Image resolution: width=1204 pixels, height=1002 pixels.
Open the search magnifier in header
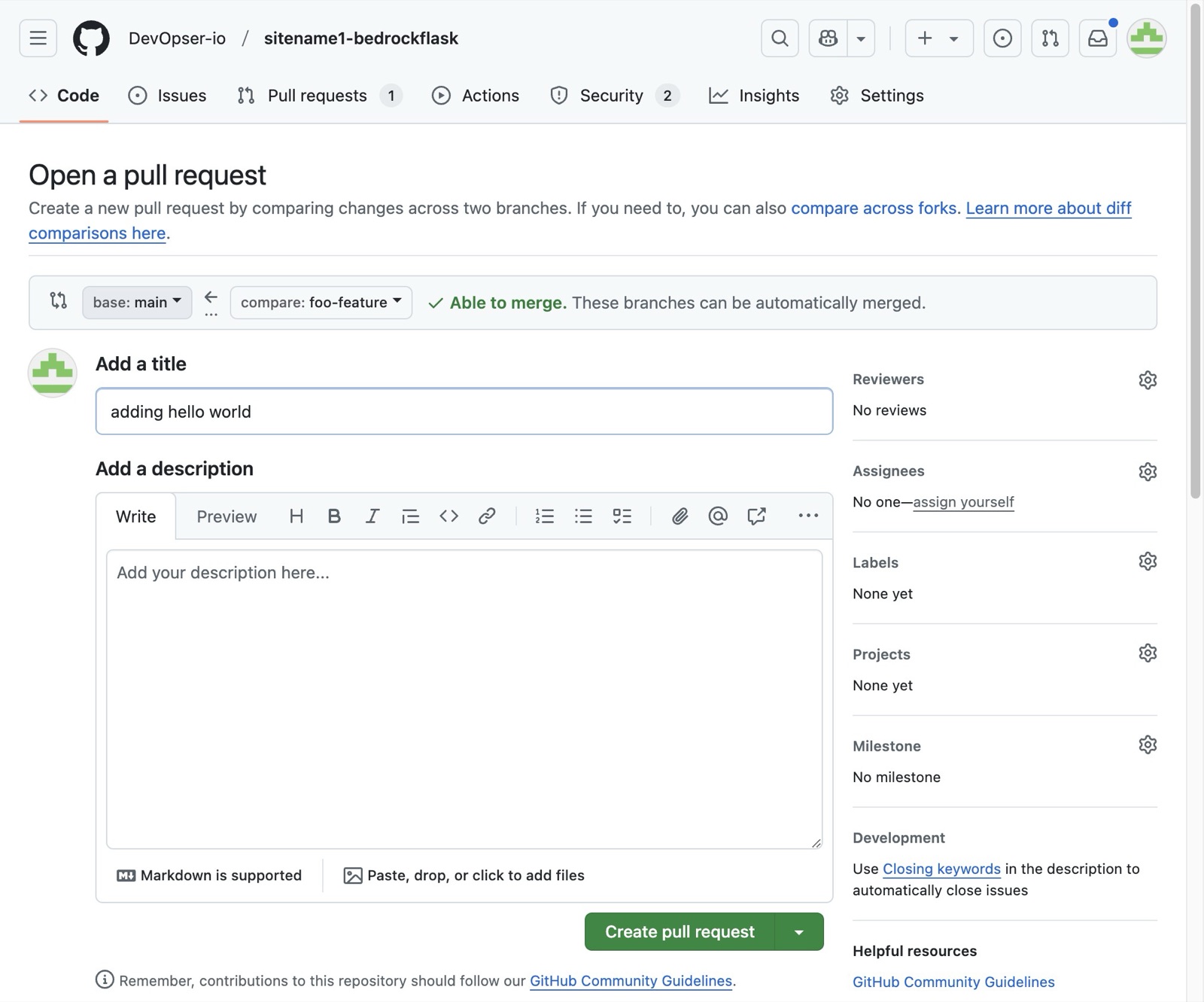[780, 38]
